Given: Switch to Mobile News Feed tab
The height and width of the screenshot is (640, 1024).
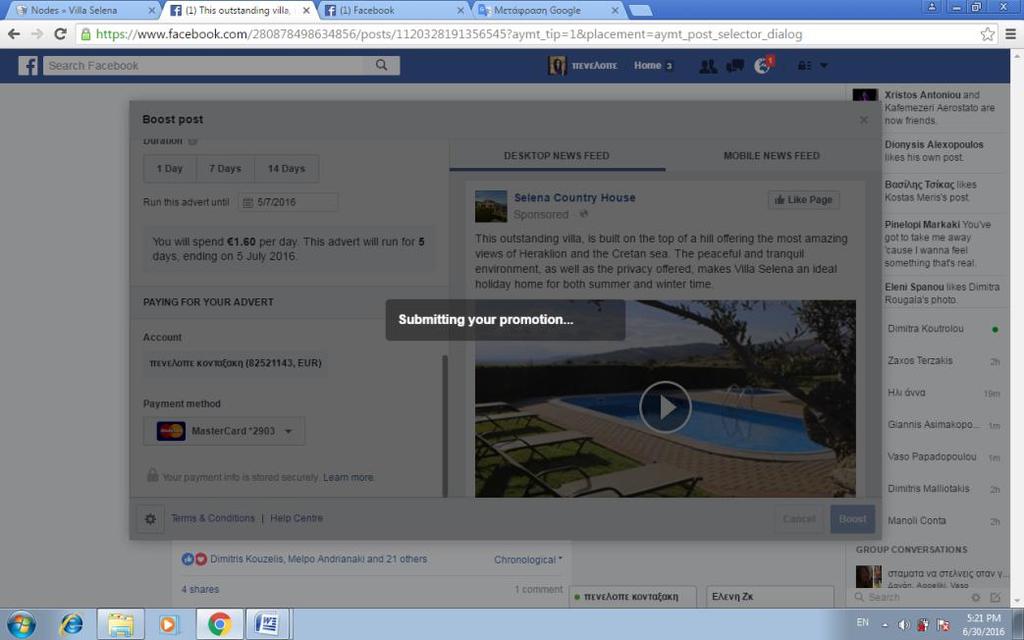Looking at the screenshot, I should (x=771, y=156).
